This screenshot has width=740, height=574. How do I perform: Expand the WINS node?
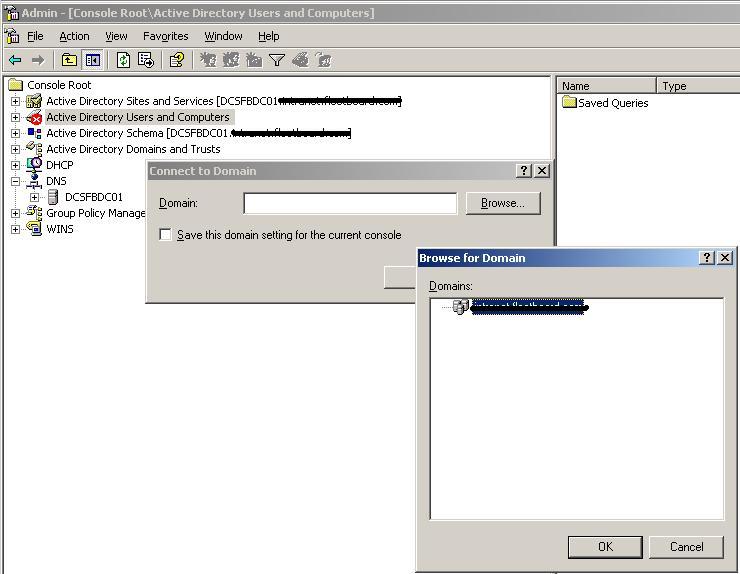(16, 229)
